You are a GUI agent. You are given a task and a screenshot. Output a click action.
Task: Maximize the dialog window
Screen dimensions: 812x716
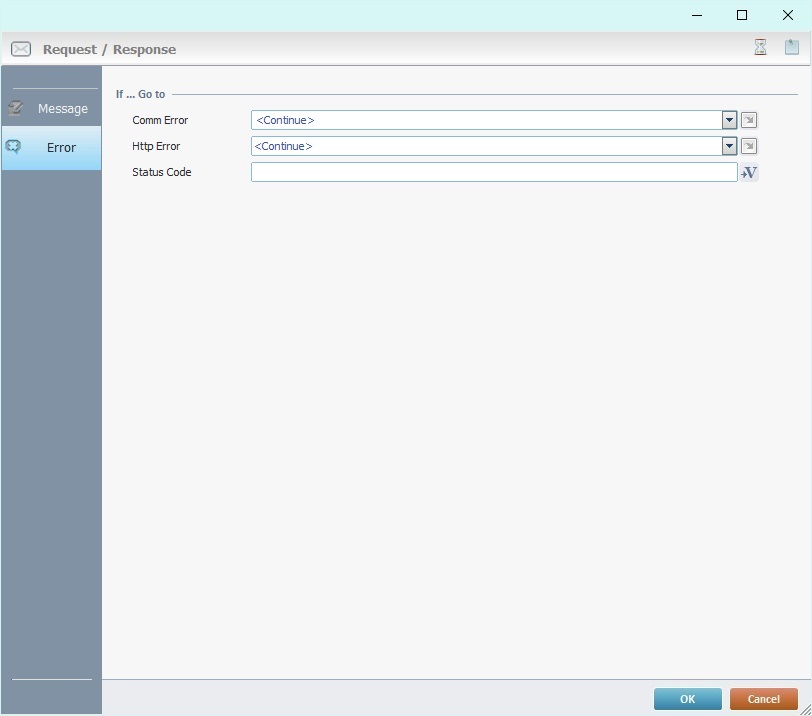click(x=742, y=15)
